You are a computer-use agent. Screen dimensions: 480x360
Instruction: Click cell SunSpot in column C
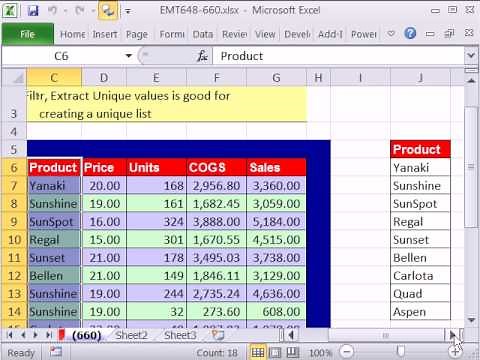click(54, 222)
